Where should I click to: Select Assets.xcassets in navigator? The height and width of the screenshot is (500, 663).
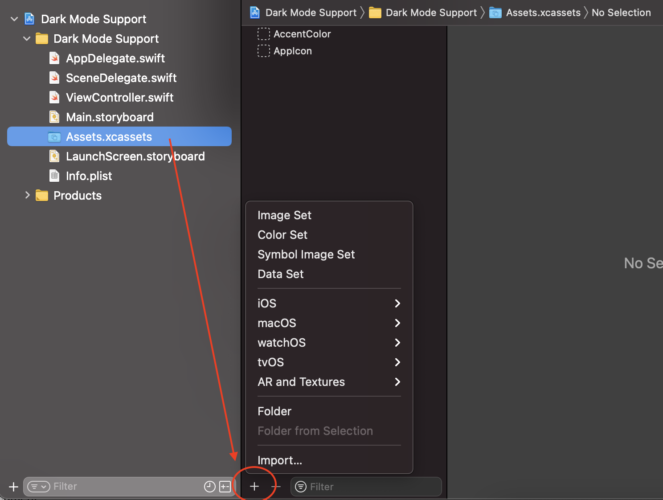point(119,137)
